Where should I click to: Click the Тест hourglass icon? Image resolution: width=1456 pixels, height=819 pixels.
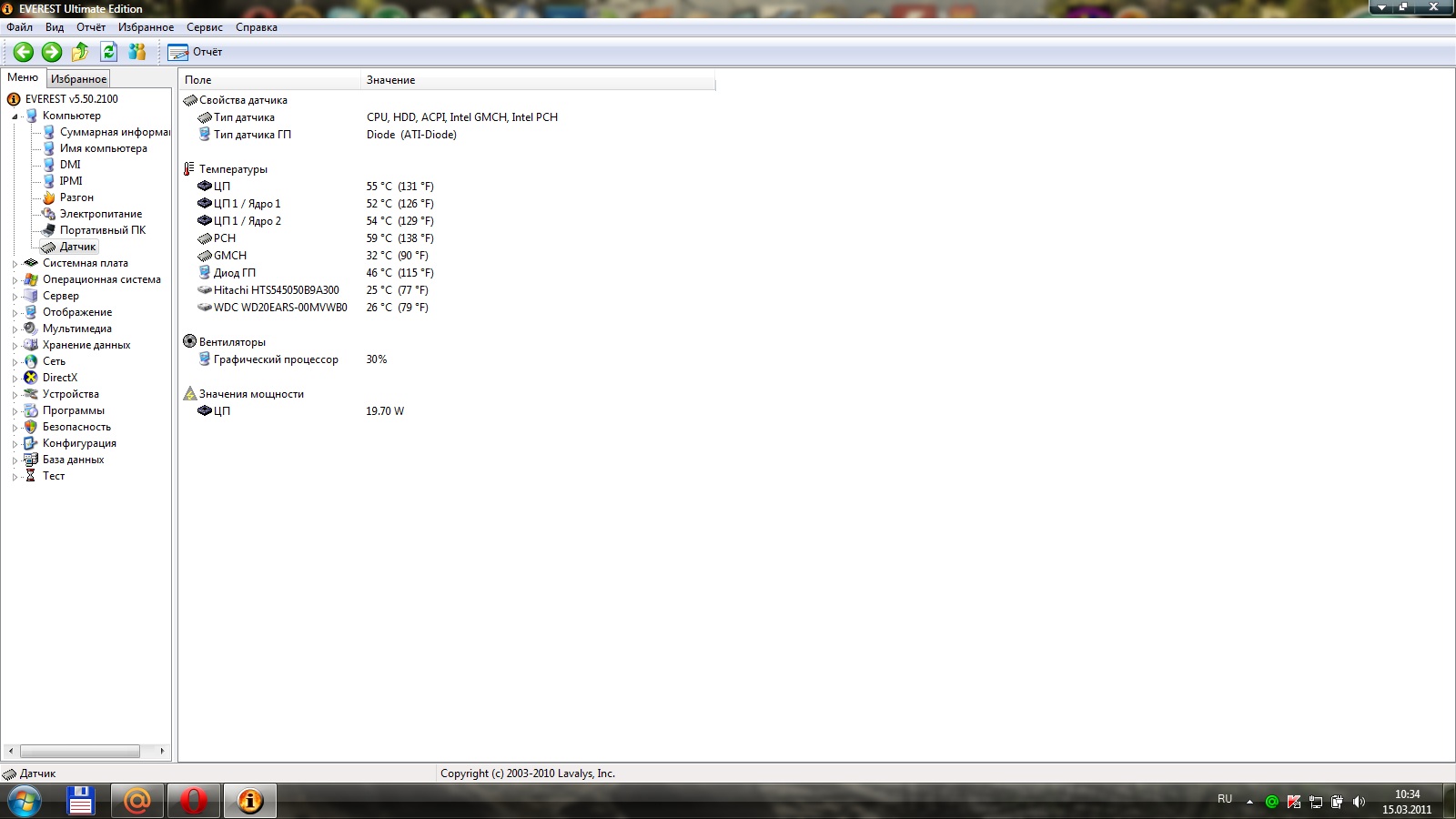tap(31, 476)
